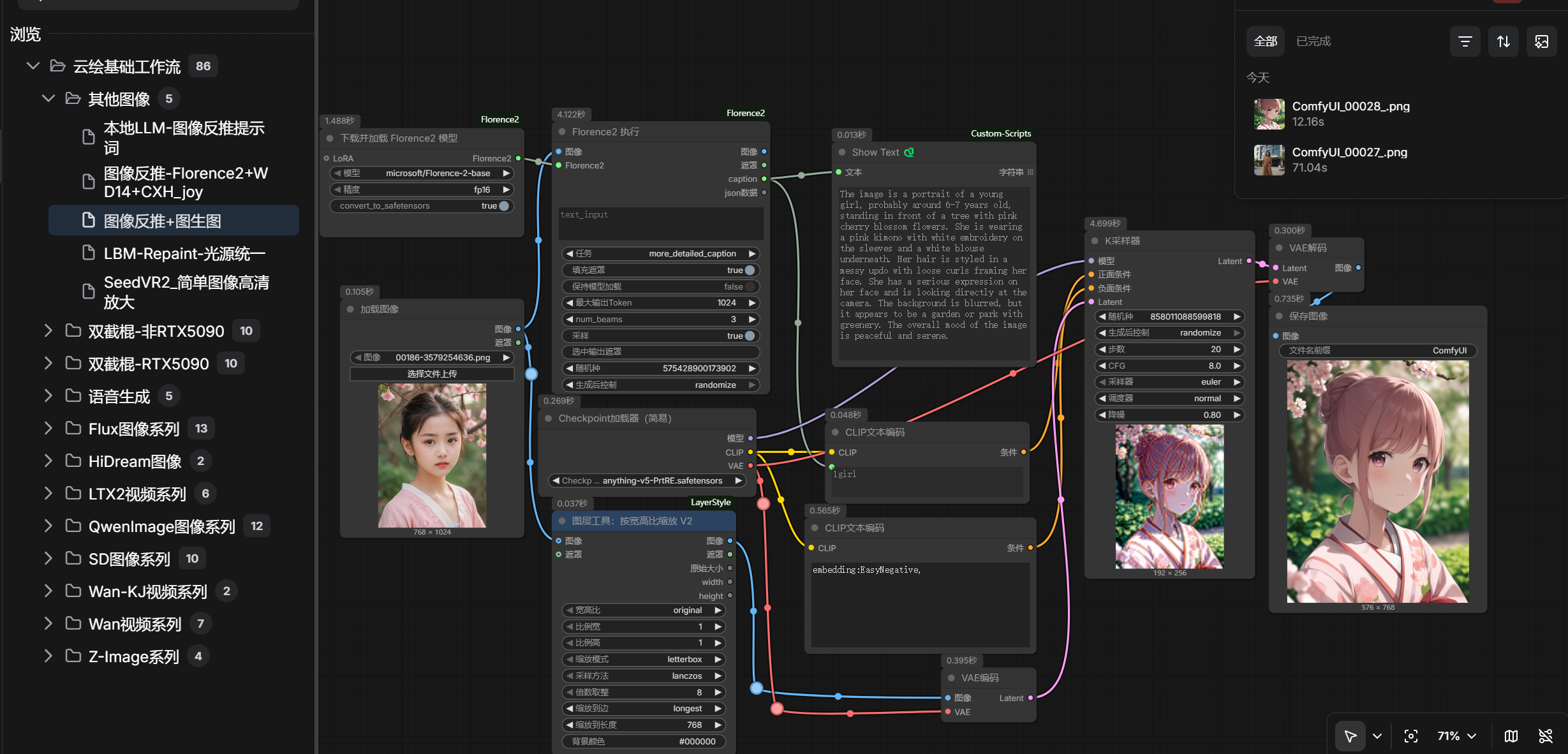The image size is (1568, 754).
Task: Collapse the 云绘基础工作流 folder
Action: 33,66
